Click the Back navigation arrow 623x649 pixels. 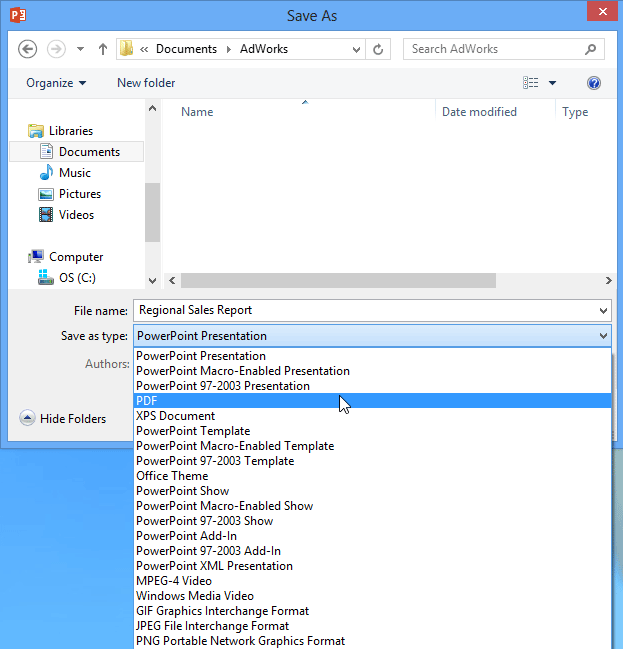[27, 49]
